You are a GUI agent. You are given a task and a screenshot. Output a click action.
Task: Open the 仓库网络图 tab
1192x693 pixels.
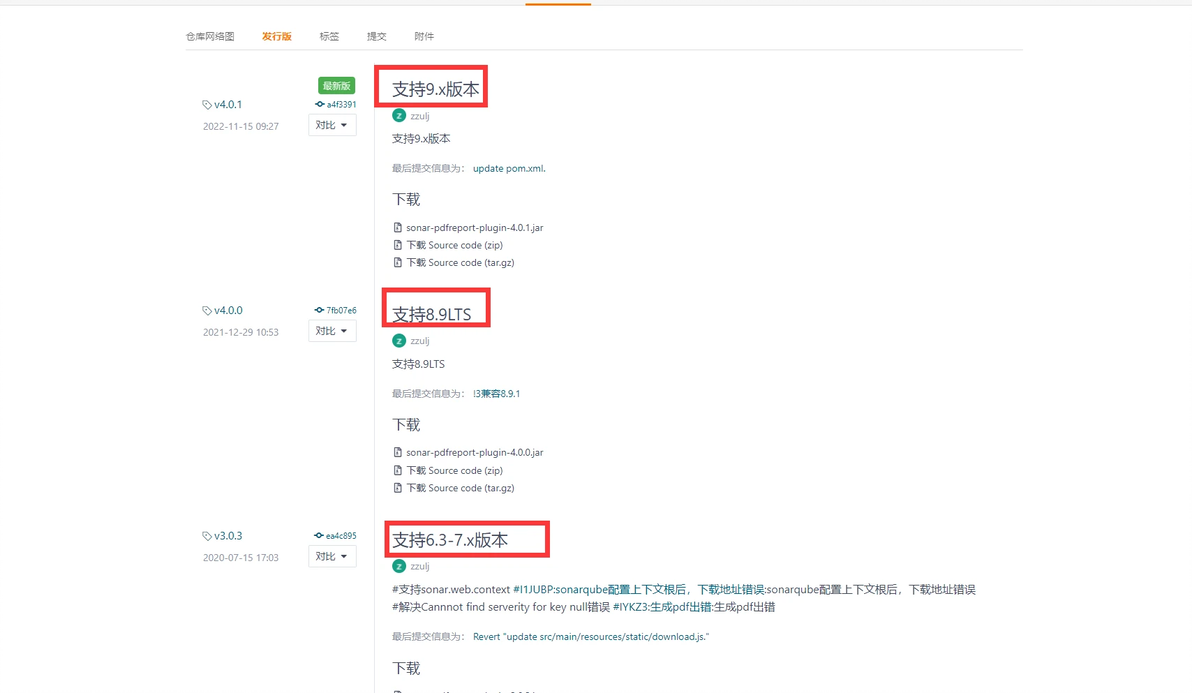click(210, 36)
